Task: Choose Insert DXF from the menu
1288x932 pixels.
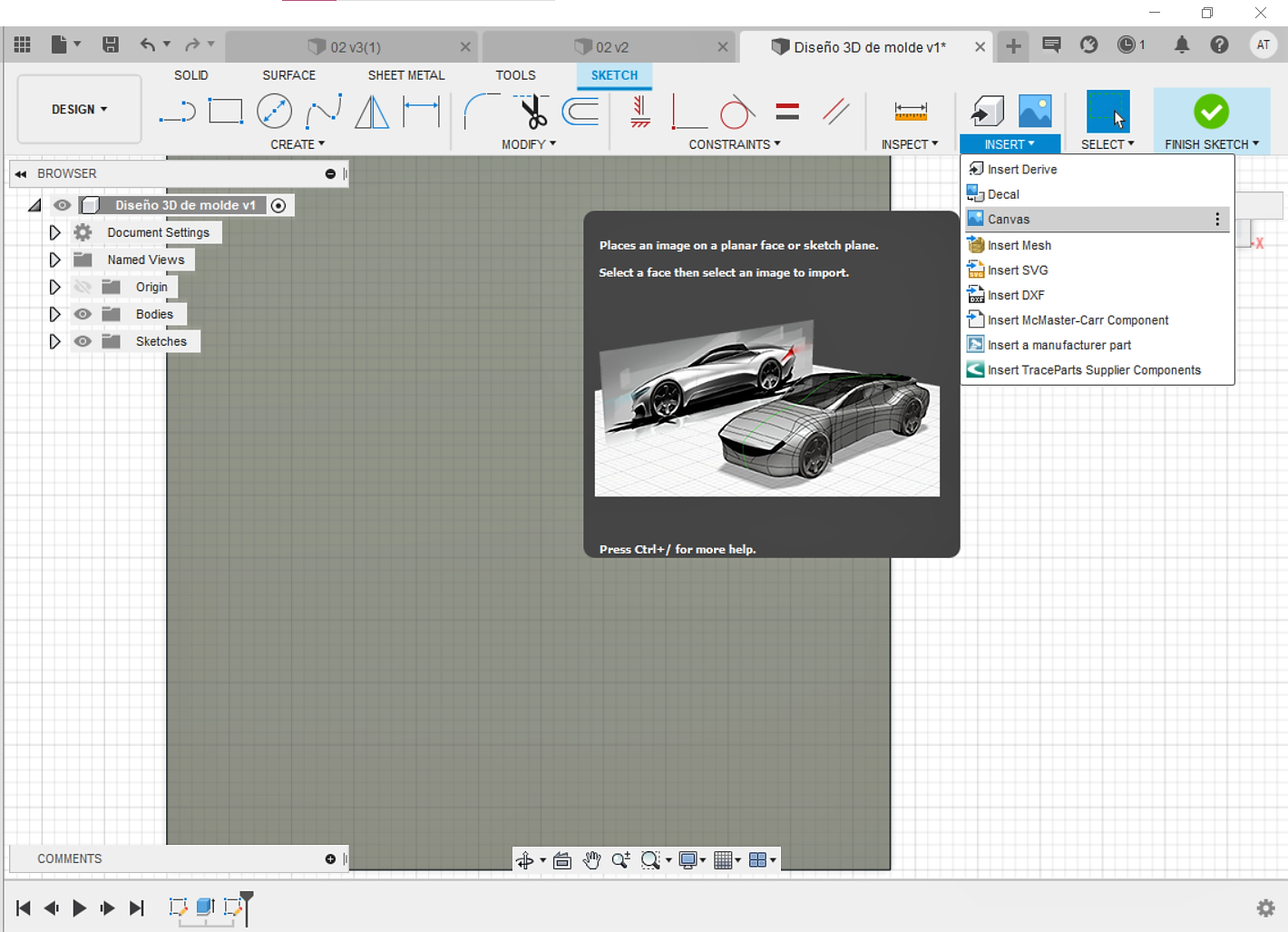Action: coord(1098,295)
